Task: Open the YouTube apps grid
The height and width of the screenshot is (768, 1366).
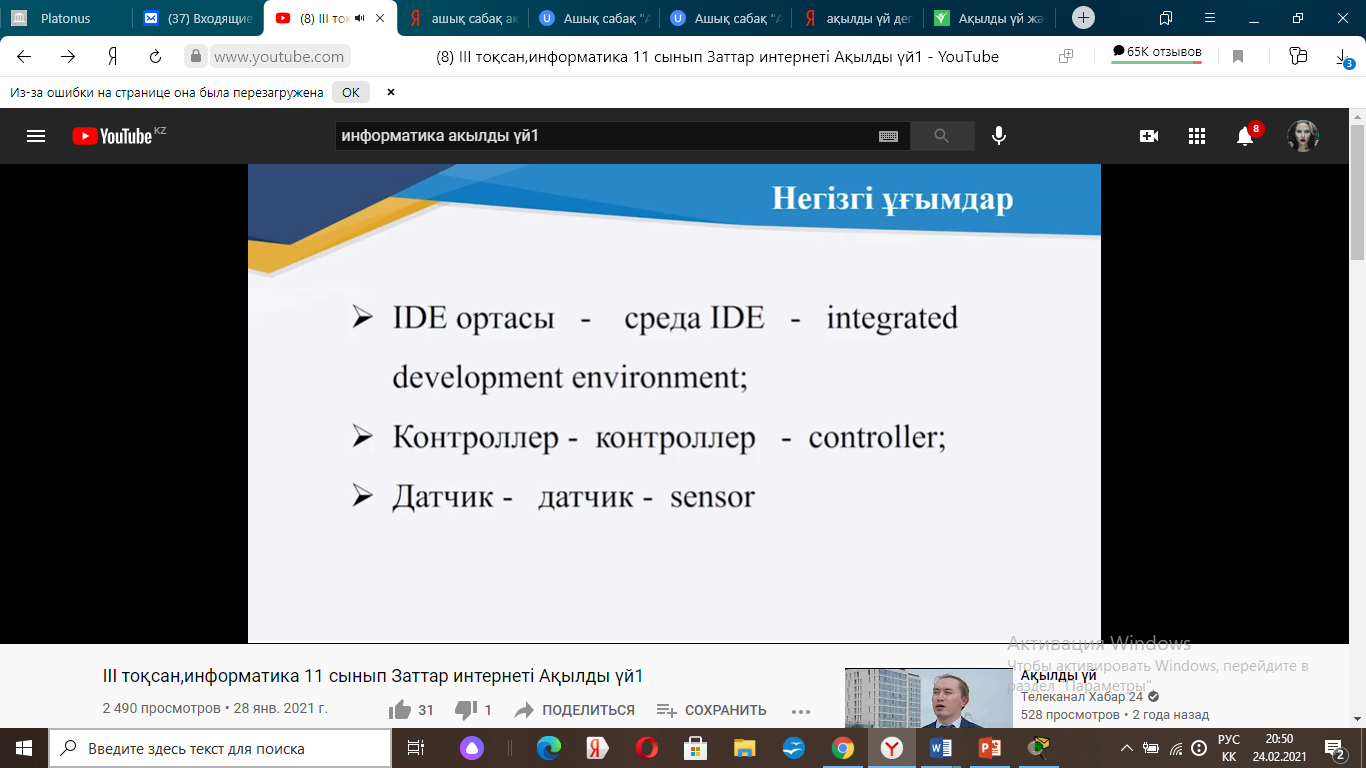Action: click(x=1197, y=136)
